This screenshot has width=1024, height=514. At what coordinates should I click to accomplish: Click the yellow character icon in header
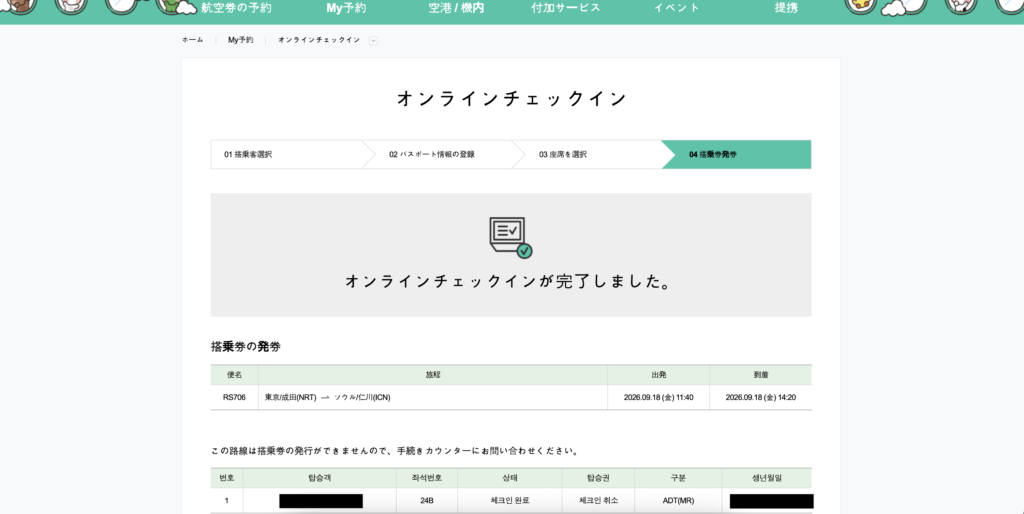pos(861,6)
